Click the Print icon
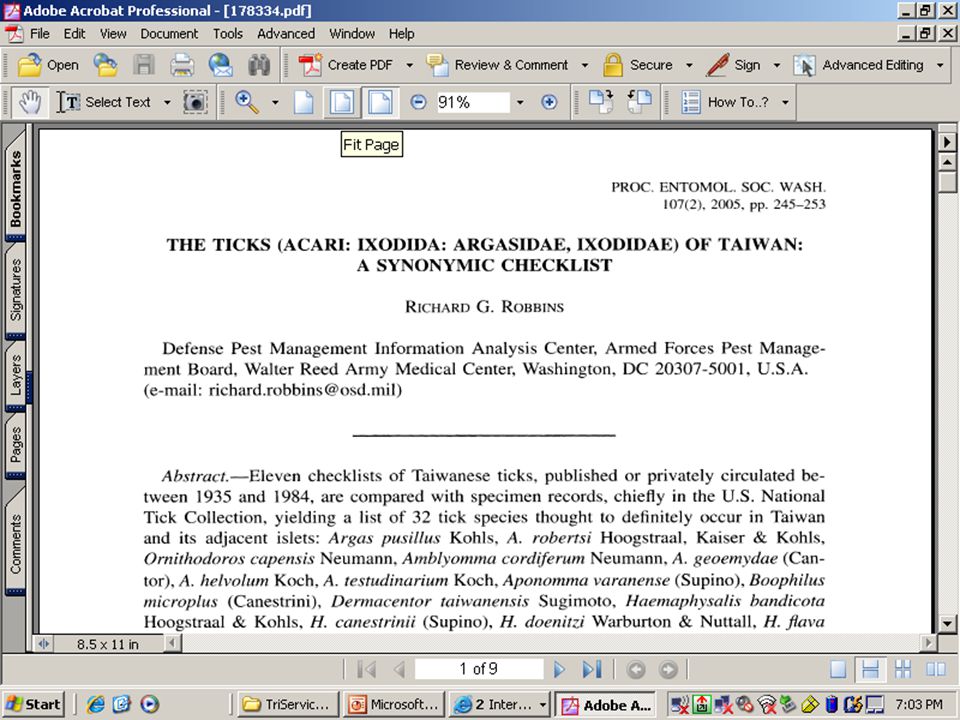 (x=182, y=65)
